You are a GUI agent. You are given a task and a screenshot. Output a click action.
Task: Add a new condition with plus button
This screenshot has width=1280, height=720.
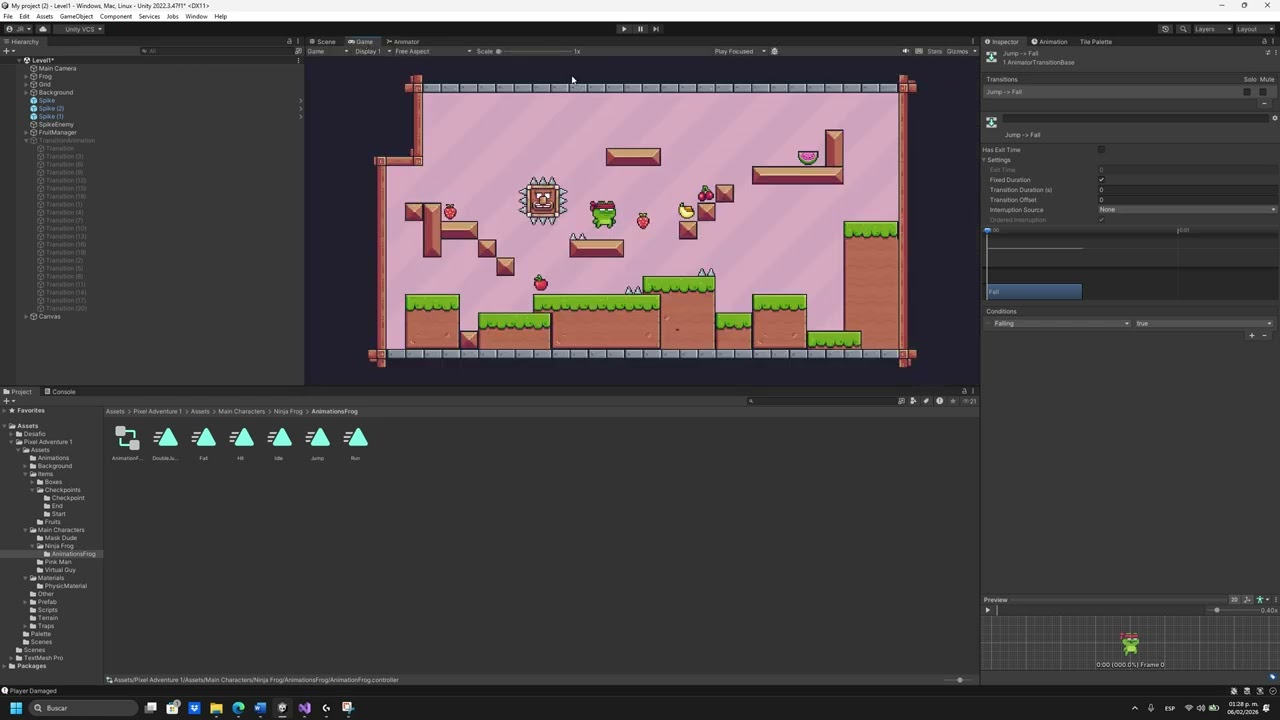tap(1251, 335)
